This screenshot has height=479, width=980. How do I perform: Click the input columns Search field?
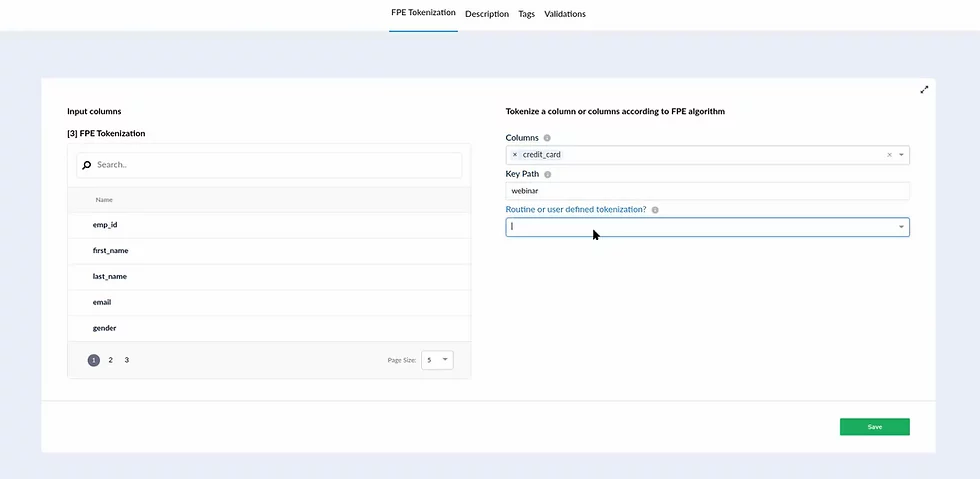click(x=269, y=165)
